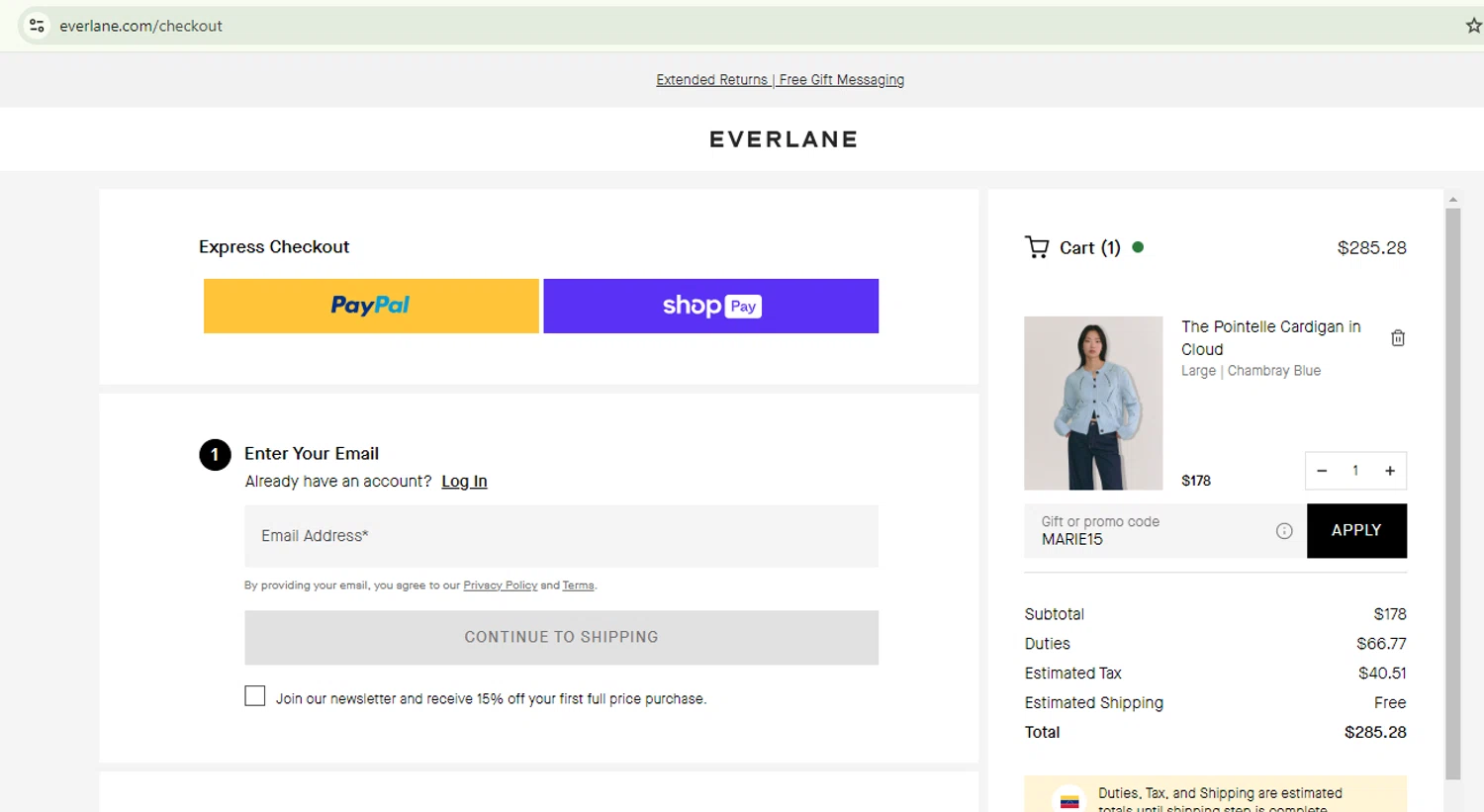Click the cart total $285.28 at top
The height and width of the screenshot is (812, 1484).
coord(1371,248)
